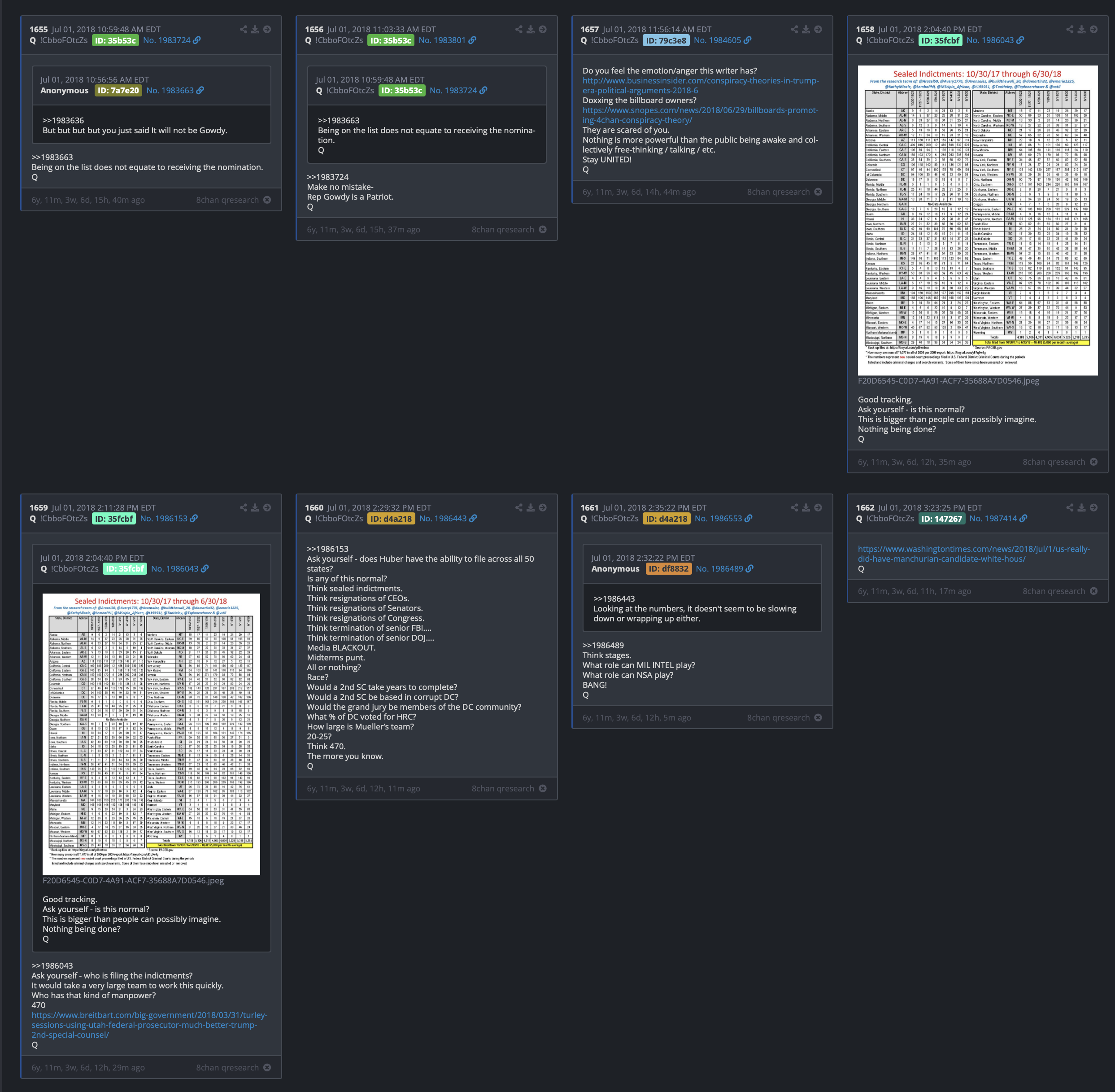Open post 1659 via arrow icon
The image size is (1115, 1092).
(267, 507)
